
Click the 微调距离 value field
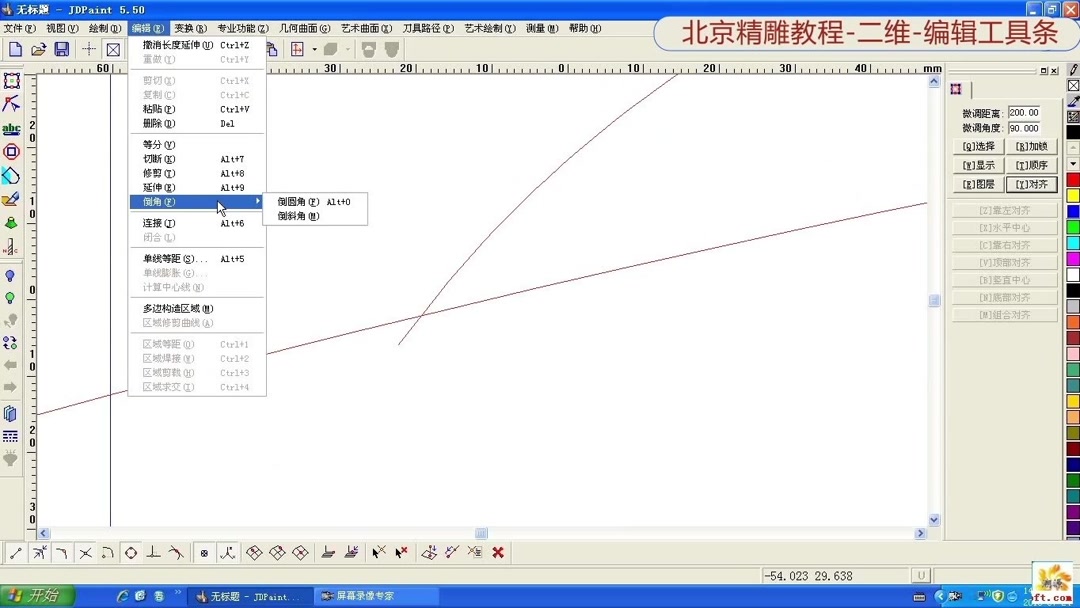tap(1023, 112)
